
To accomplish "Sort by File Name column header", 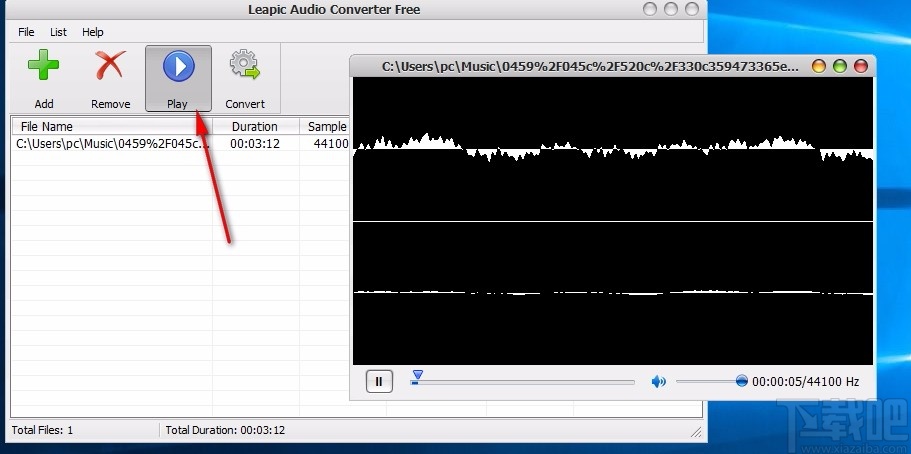I will point(112,126).
